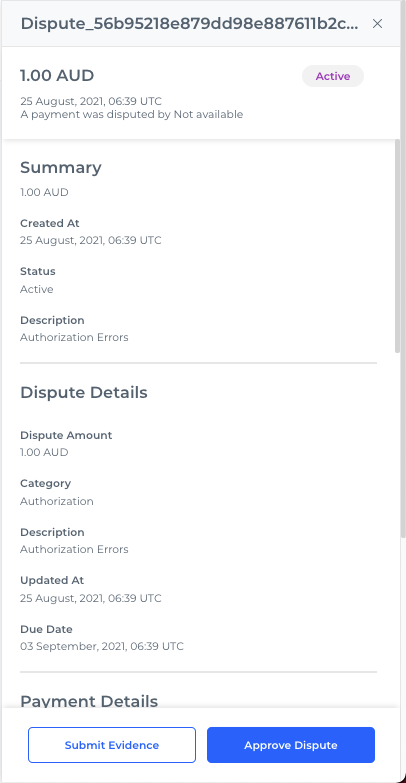
Task: Click the 03 September Due Date value
Action: pyautogui.click(x=101, y=646)
